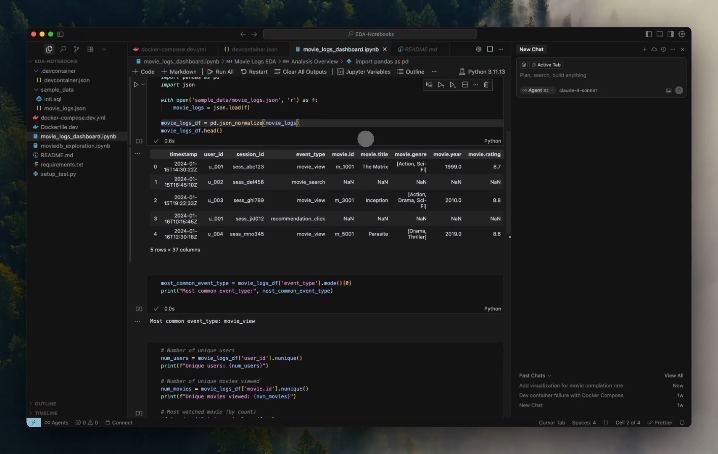This screenshot has height=454, width=718.
Task: Expand more sidebar views chevron
Action: (104, 49)
